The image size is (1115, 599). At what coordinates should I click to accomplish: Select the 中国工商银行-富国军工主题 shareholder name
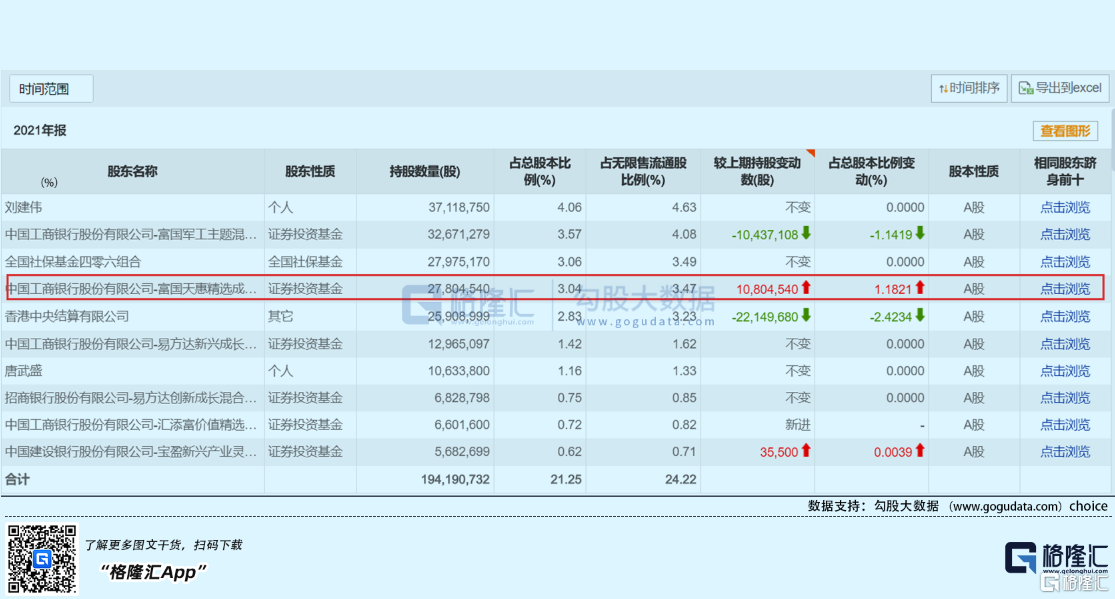[x=131, y=235]
